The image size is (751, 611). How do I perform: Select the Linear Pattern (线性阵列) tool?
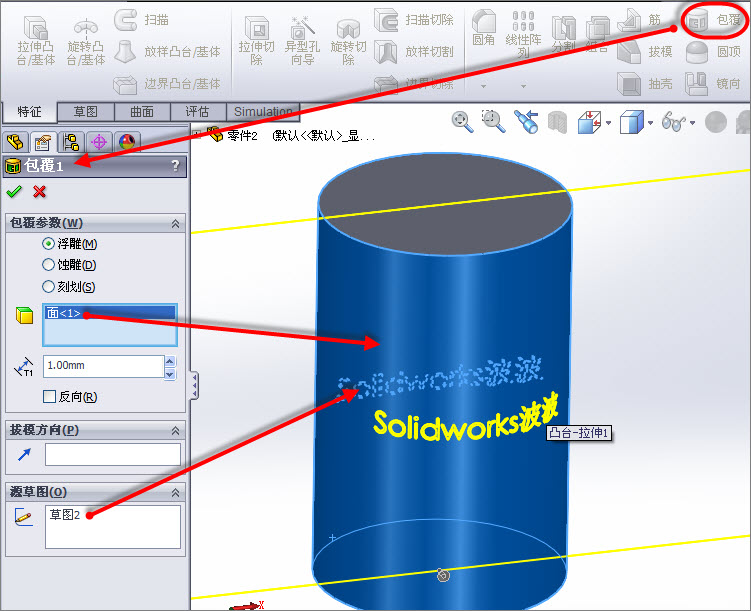[x=523, y=34]
